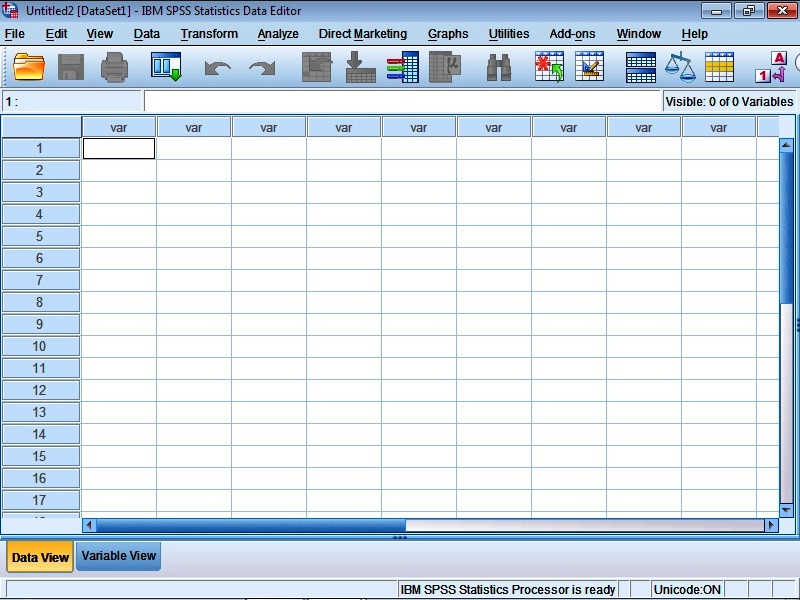Open the Graphs menu

[448, 34]
